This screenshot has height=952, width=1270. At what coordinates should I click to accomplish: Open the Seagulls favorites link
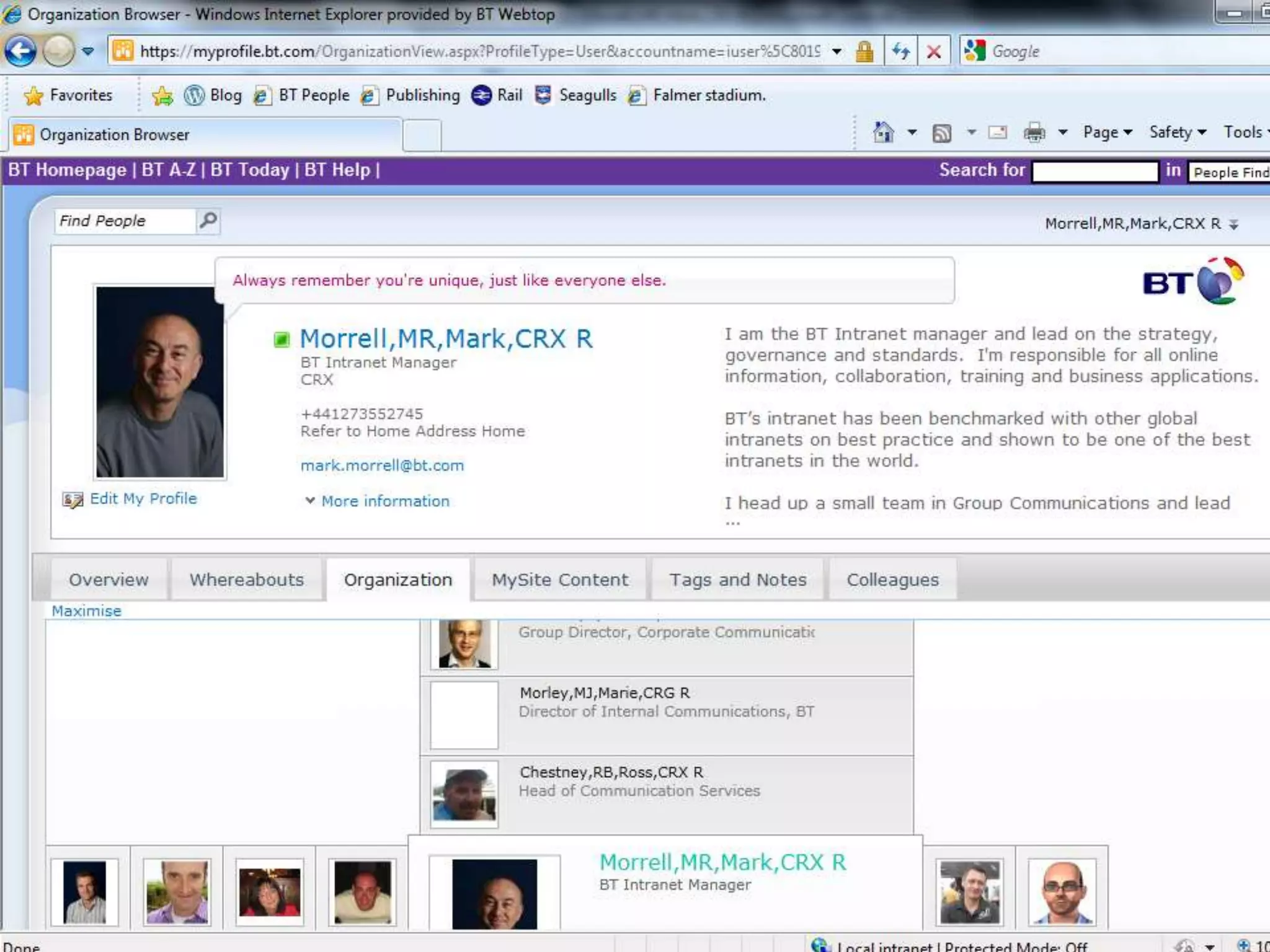click(x=575, y=95)
